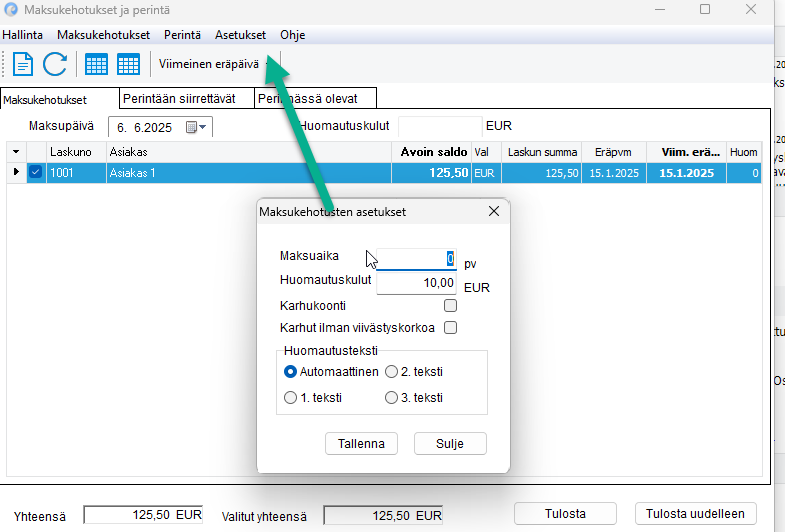The width and height of the screenshot is (785, 532).
Task: Sort by the Laskun summa column header
Action: [541, 152]
